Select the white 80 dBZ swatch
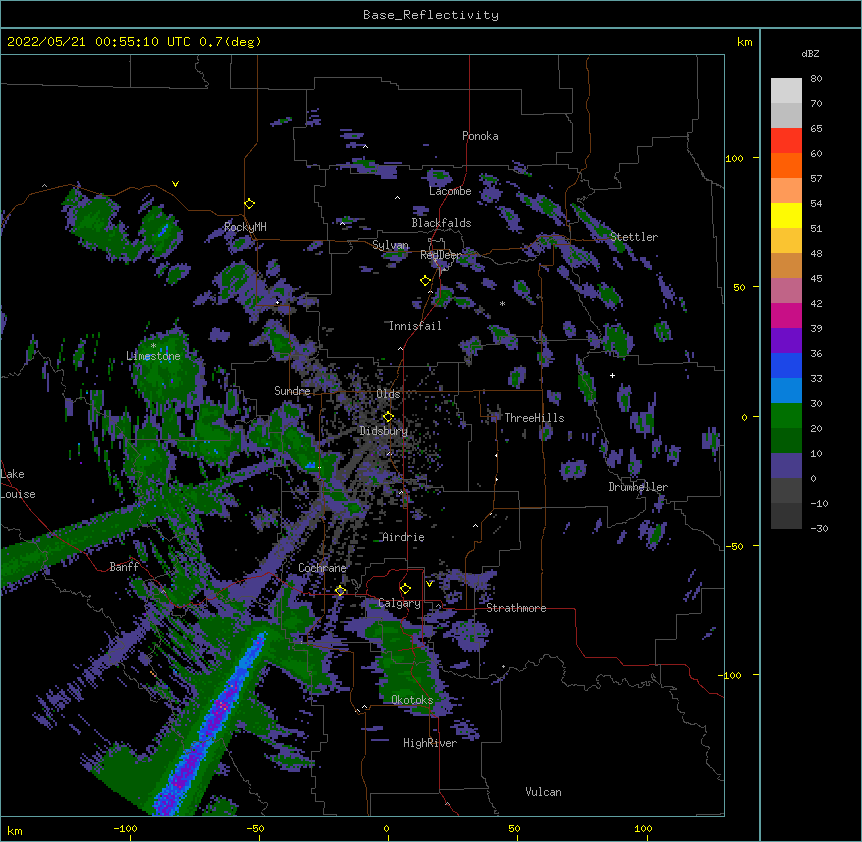This screenshot has width=862, height=842. [x=786, y=91]
